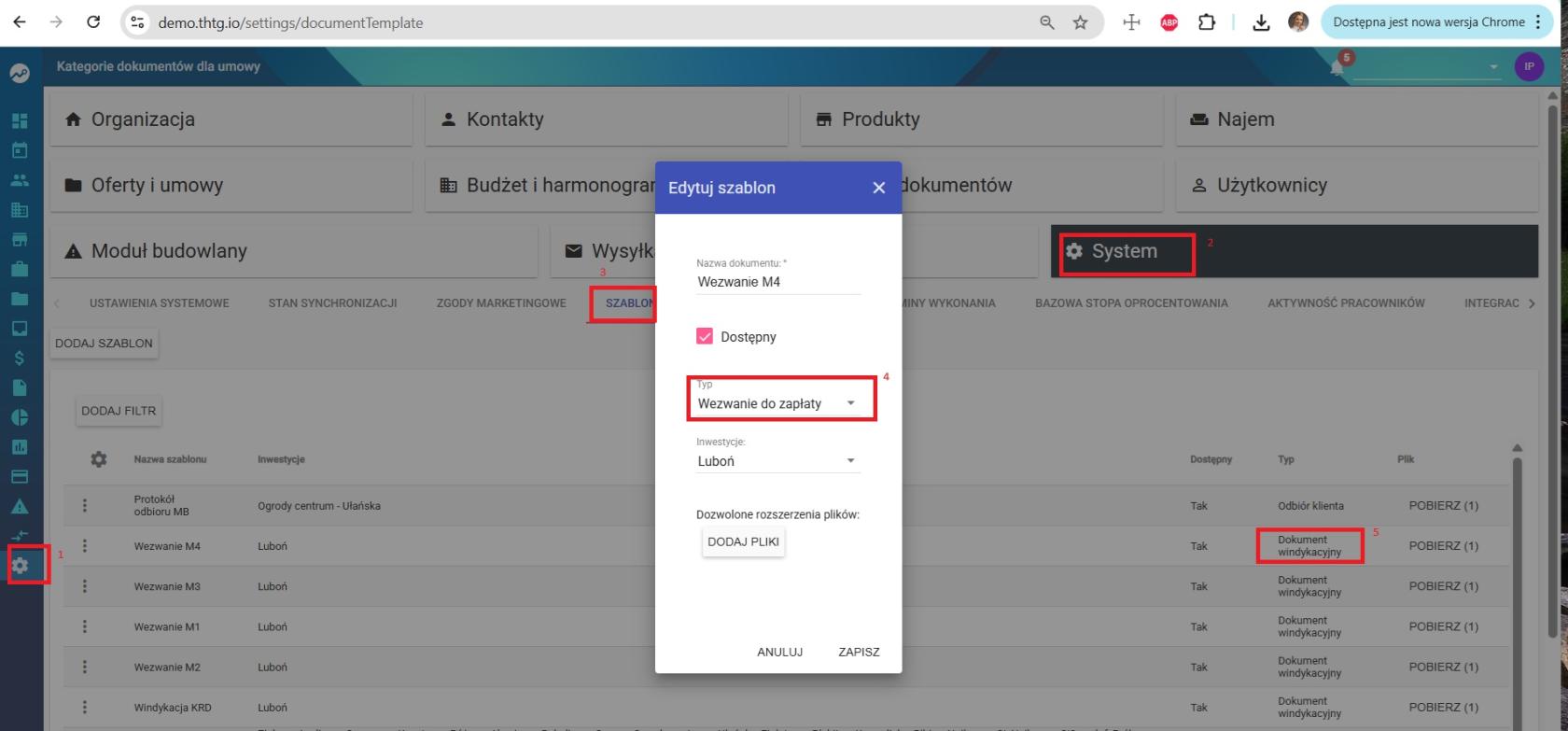Open the settings gear in sidebar

tap(20, 566)
